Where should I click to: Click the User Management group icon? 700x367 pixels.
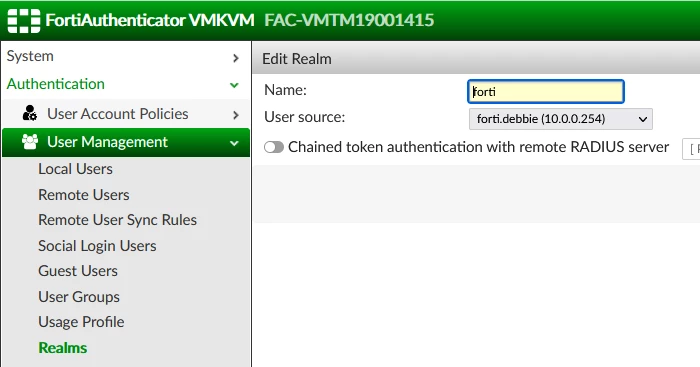pos(30,142)
